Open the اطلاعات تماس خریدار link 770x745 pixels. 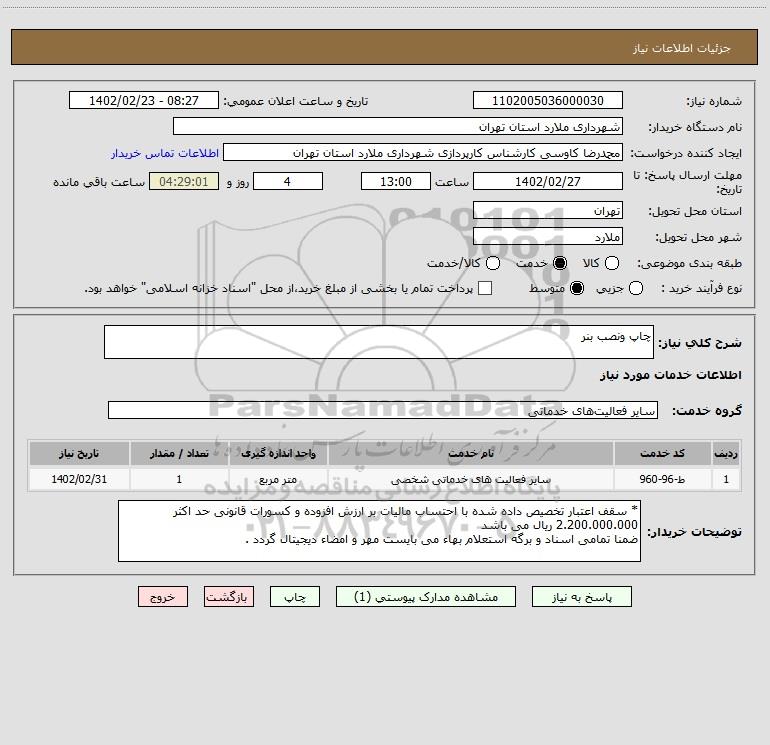[165, 153]
